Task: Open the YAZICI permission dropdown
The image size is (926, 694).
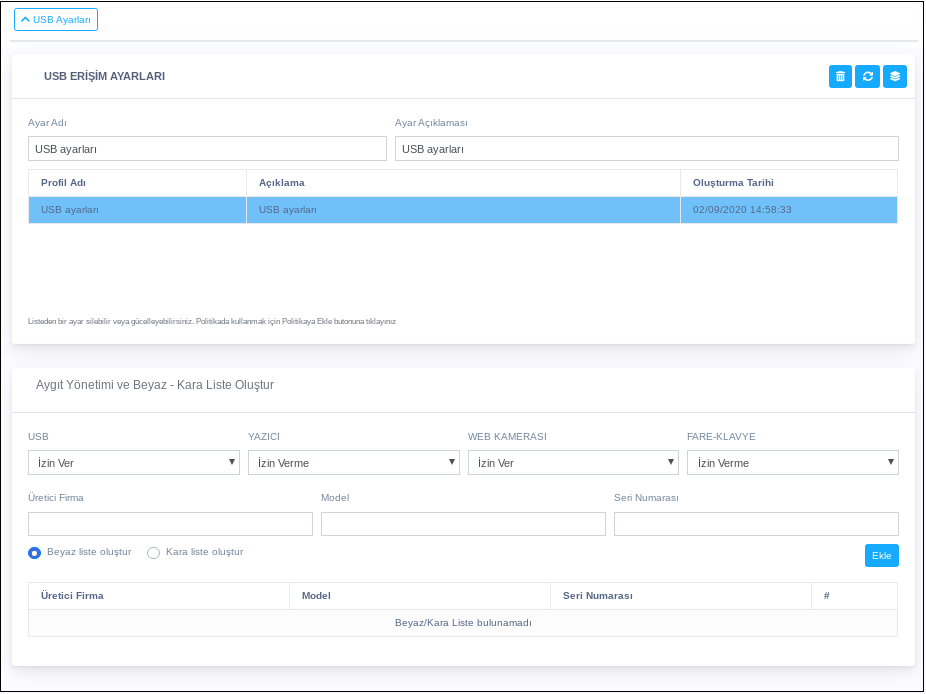Action: pos(354,462)
